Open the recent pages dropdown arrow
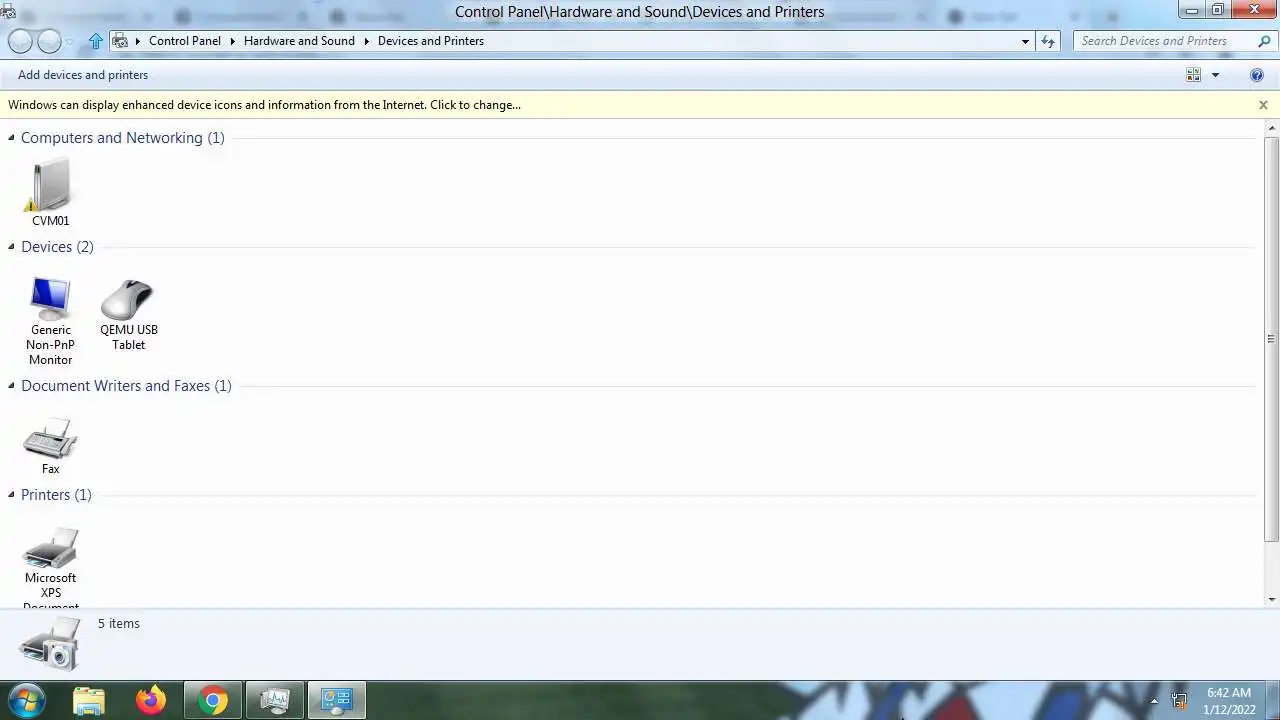 (70, 42)
